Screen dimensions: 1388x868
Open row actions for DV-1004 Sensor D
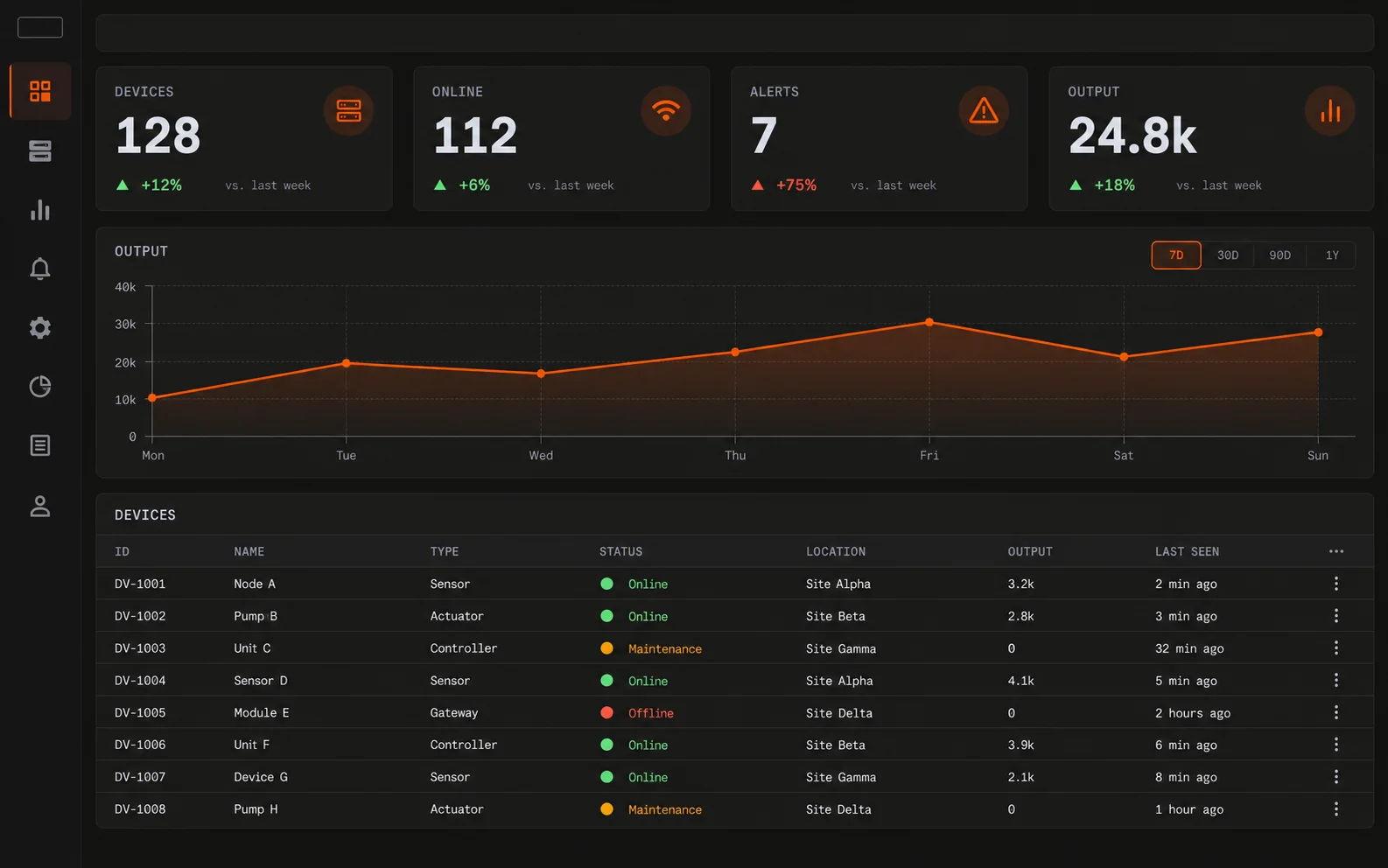1336,681
